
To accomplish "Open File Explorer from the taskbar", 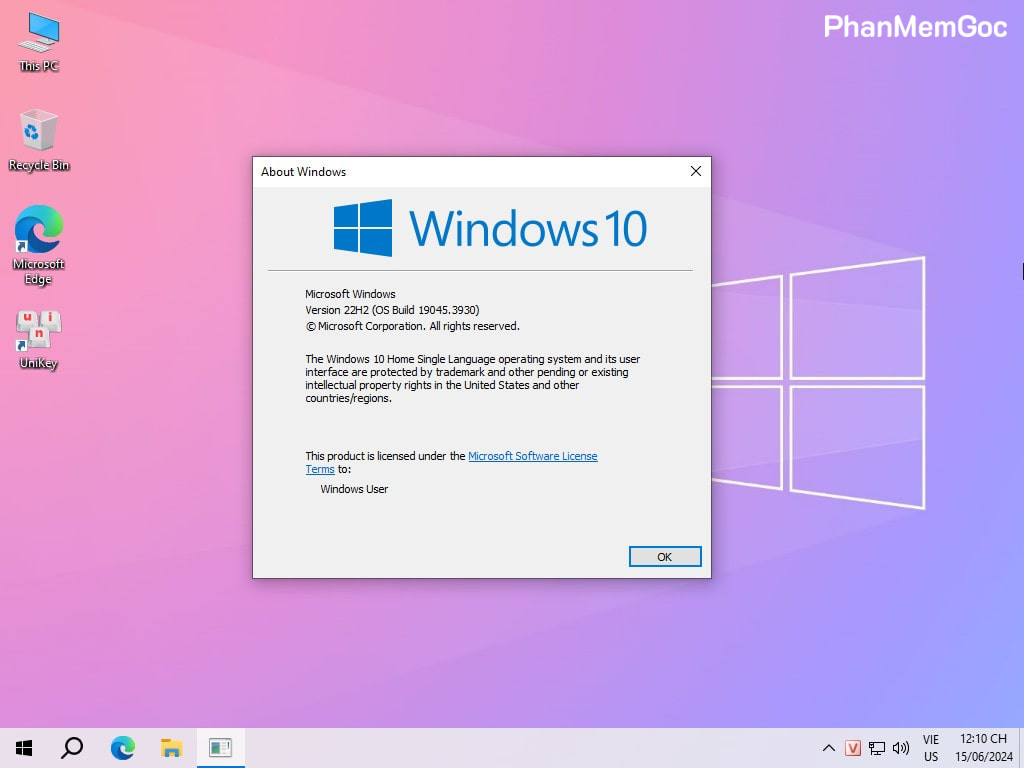I will point(171,747).
